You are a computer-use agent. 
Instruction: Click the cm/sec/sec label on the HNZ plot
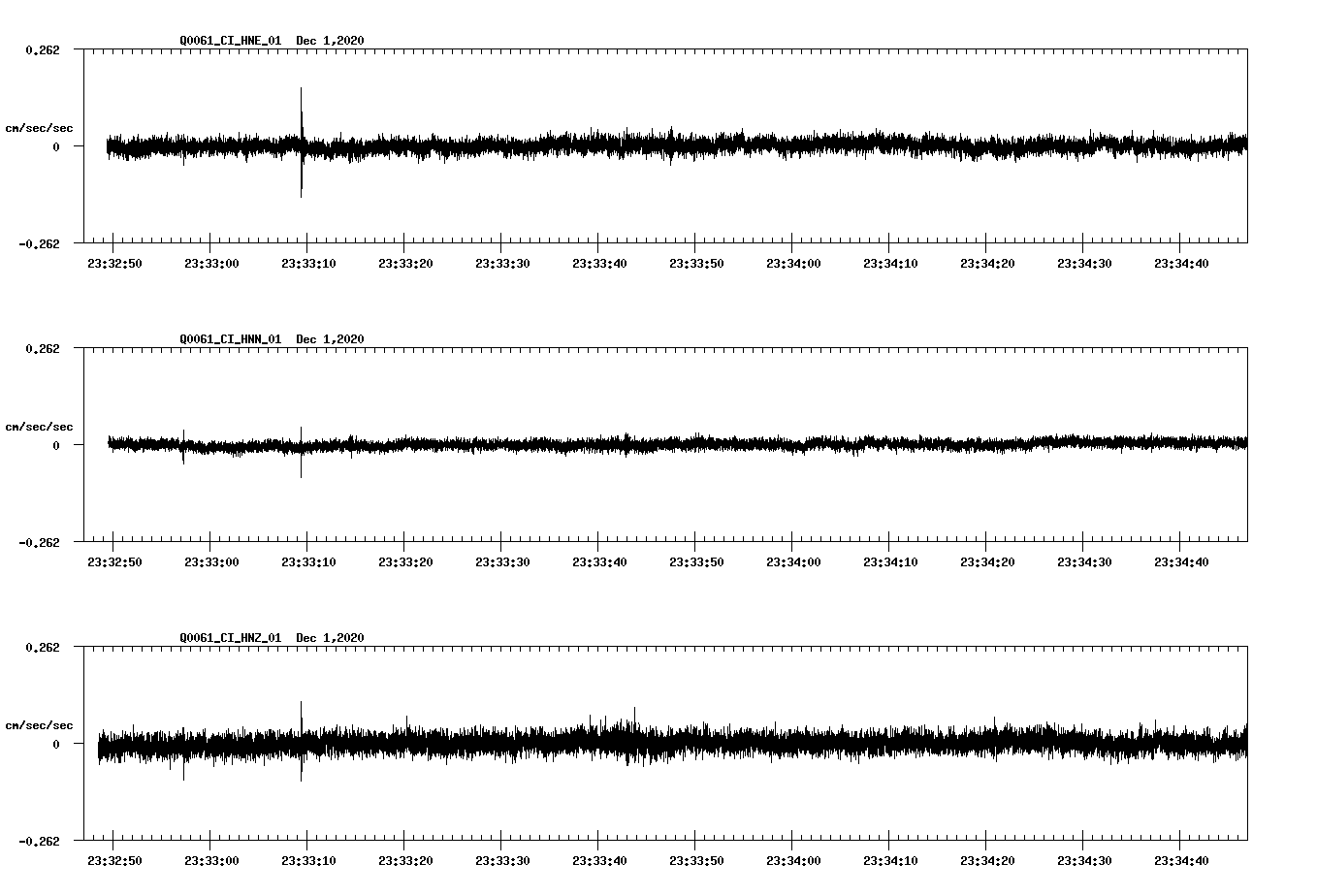point(40,724)
